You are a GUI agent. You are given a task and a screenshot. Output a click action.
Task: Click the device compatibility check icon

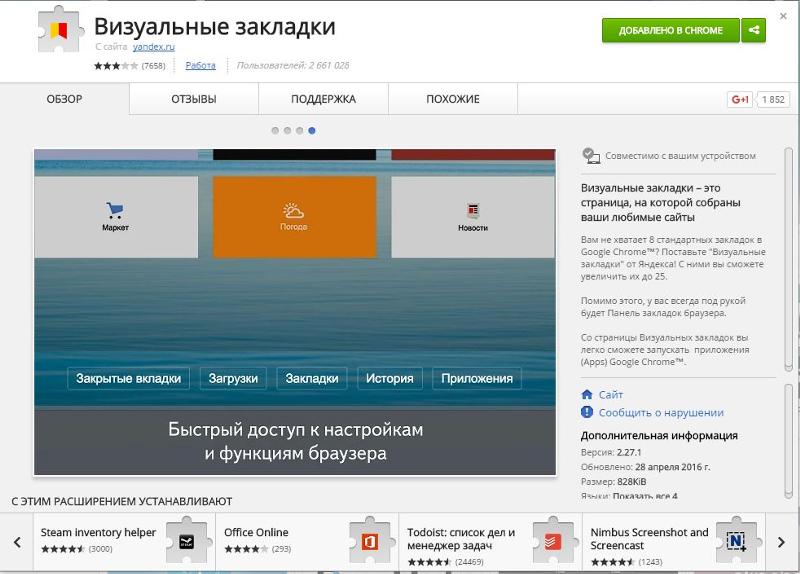pyautogui.click(x=591, y=156)
